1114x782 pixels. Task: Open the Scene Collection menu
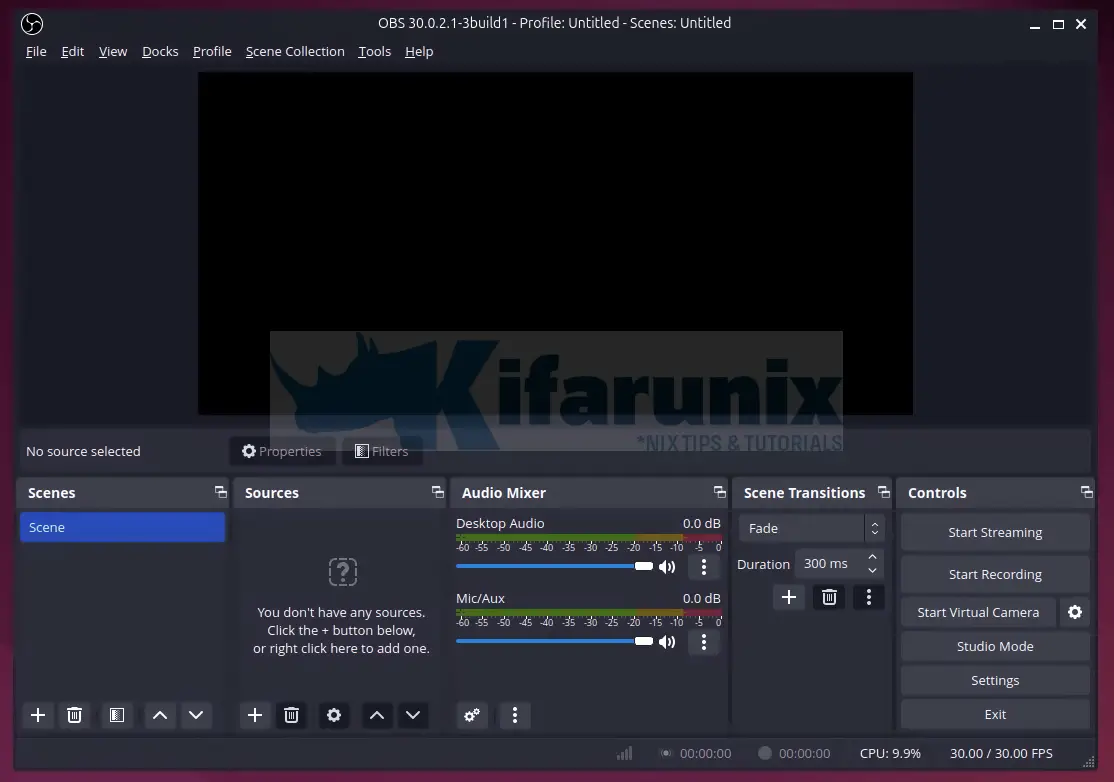coord(295,51)
